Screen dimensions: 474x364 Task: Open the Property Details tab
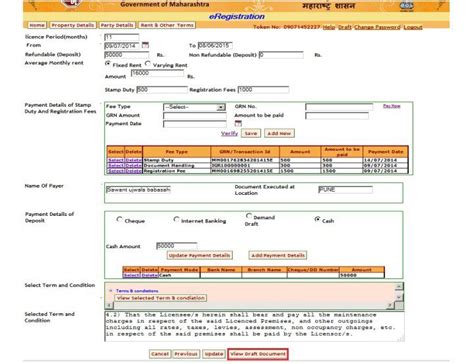(x=73, y=25)
